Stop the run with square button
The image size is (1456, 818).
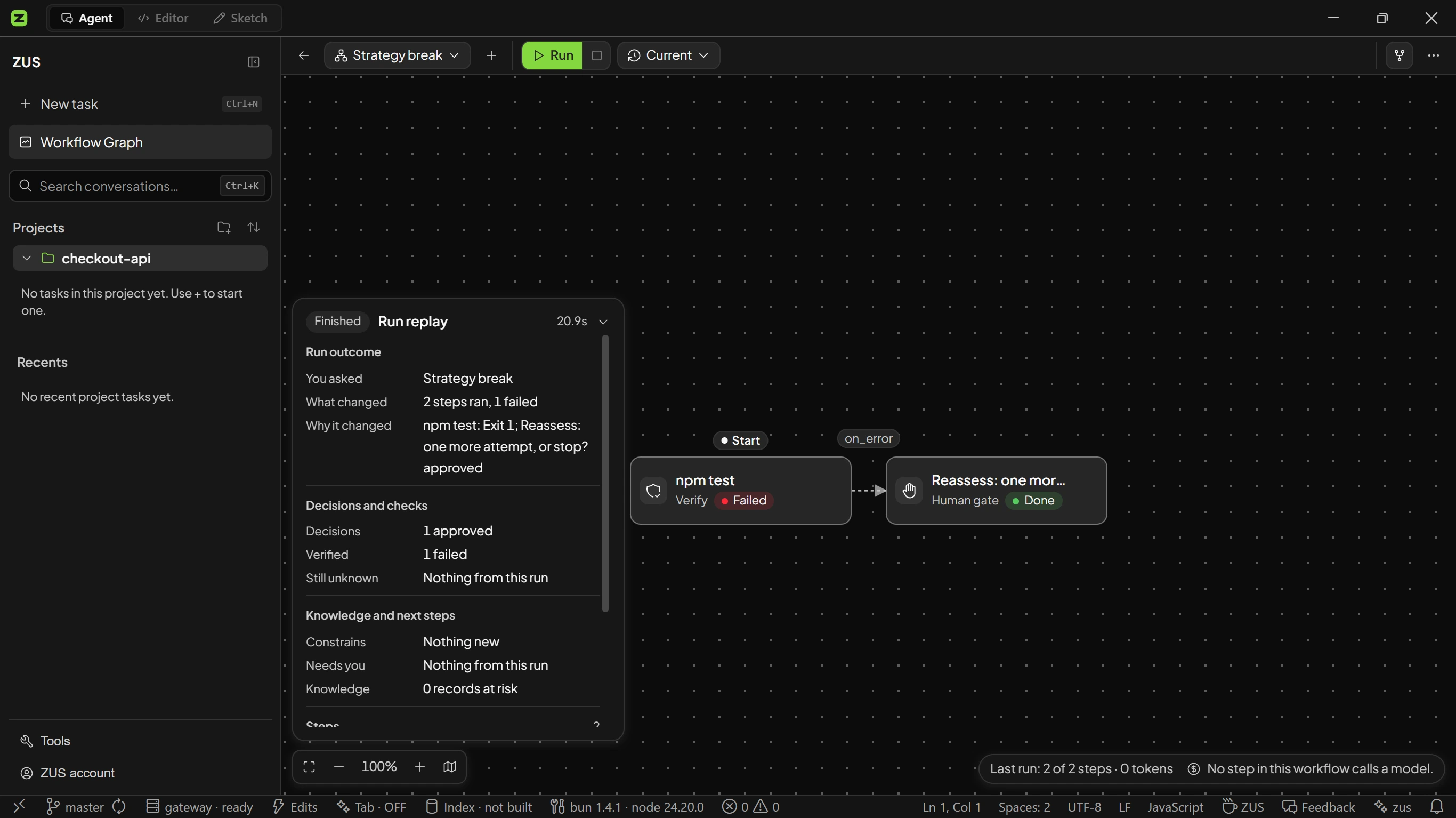[596, 55]
